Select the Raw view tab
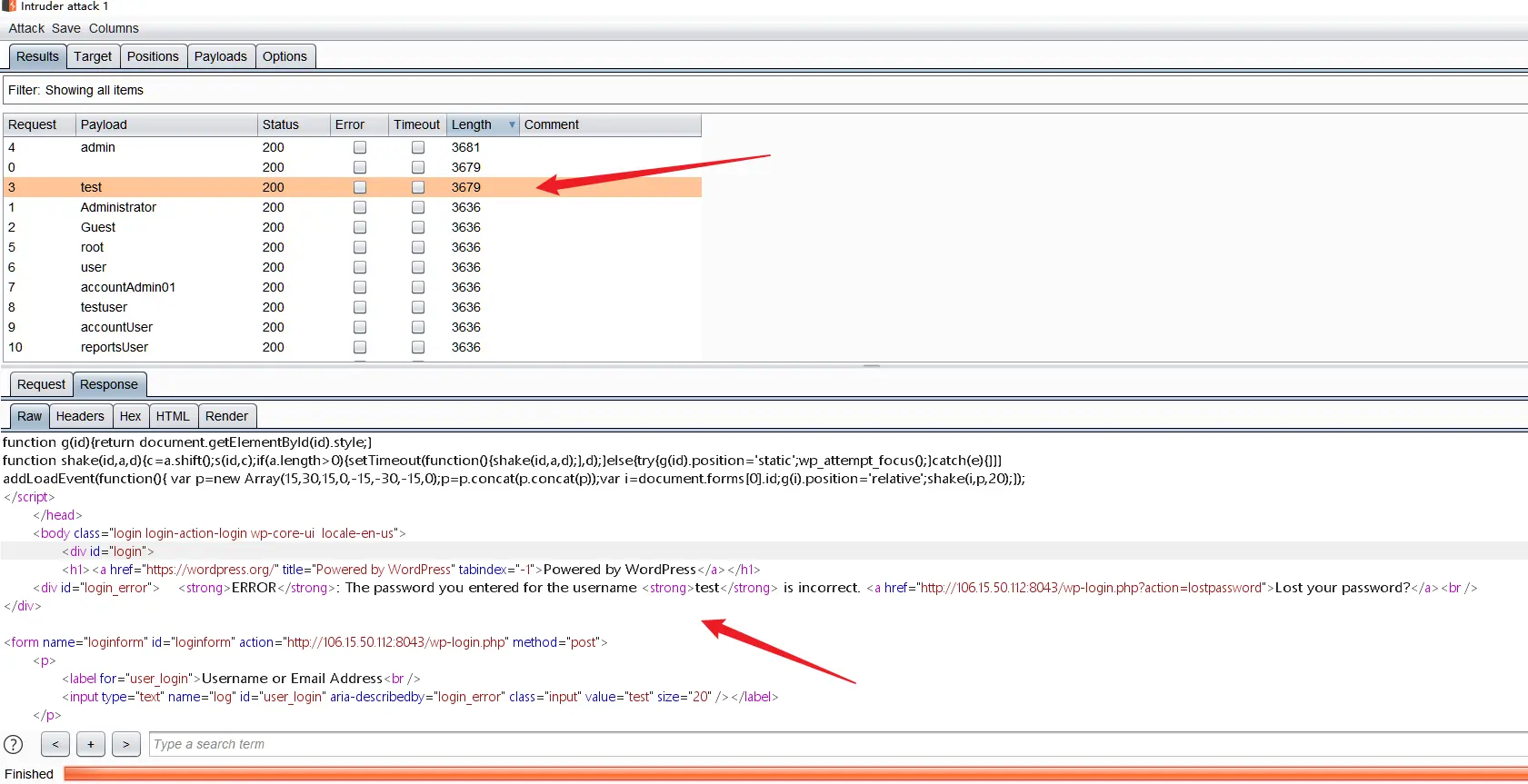 coord(29,416)
